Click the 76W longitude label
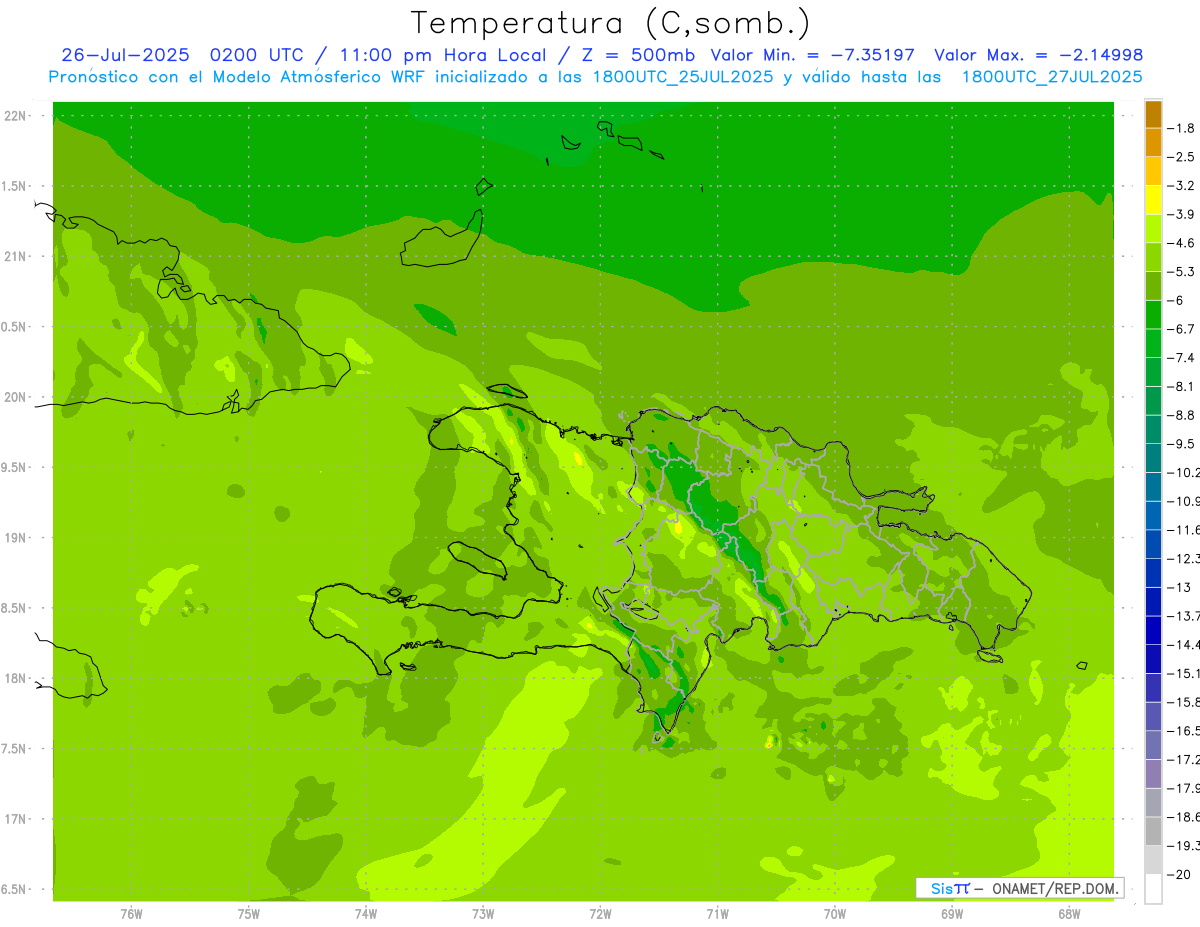 click(131, 914)
